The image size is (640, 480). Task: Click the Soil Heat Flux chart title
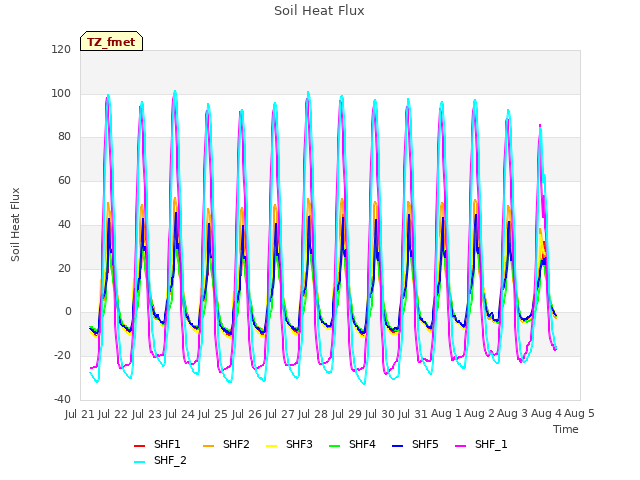(x=319, y=11)
